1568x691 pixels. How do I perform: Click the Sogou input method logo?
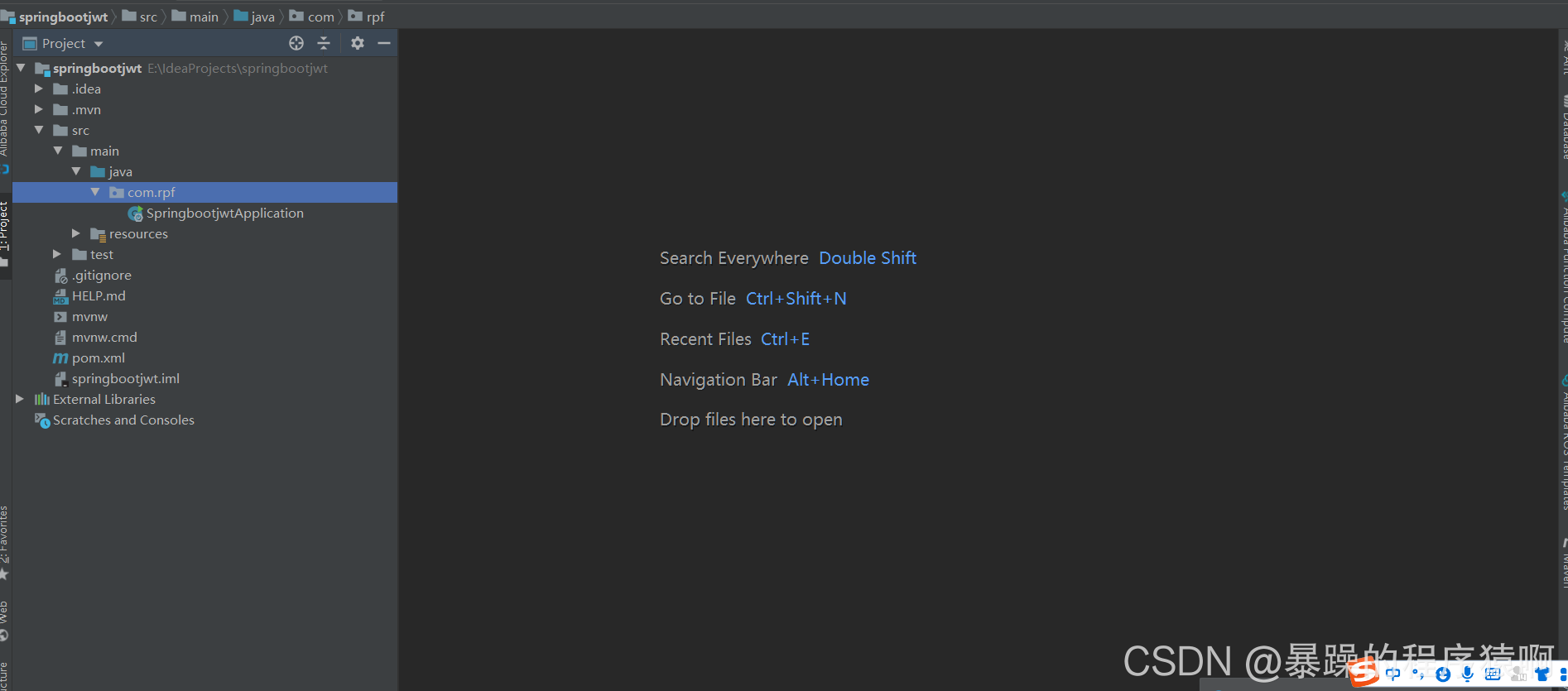[x=1364, y=672]
